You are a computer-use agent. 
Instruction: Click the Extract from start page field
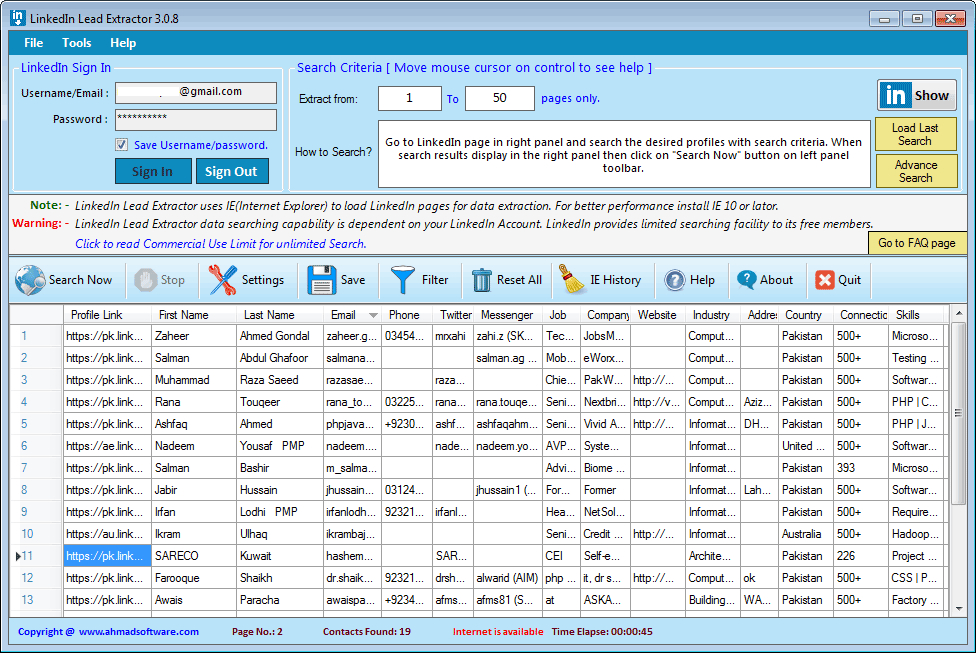pyautogui.click(x=409, y=98)
